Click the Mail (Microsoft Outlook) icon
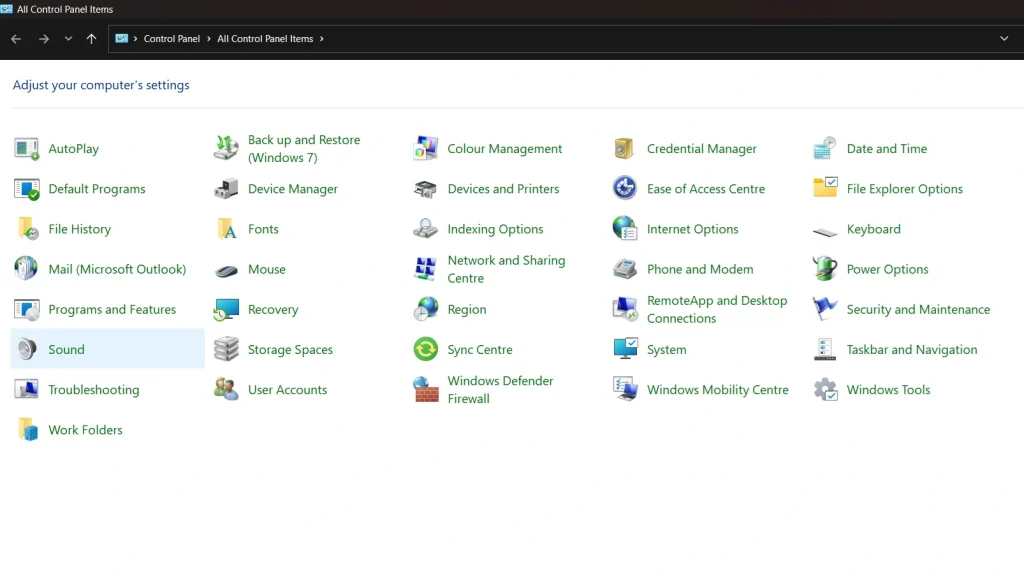The width and height of the screenshot is (1024, 574). [27, 269]
